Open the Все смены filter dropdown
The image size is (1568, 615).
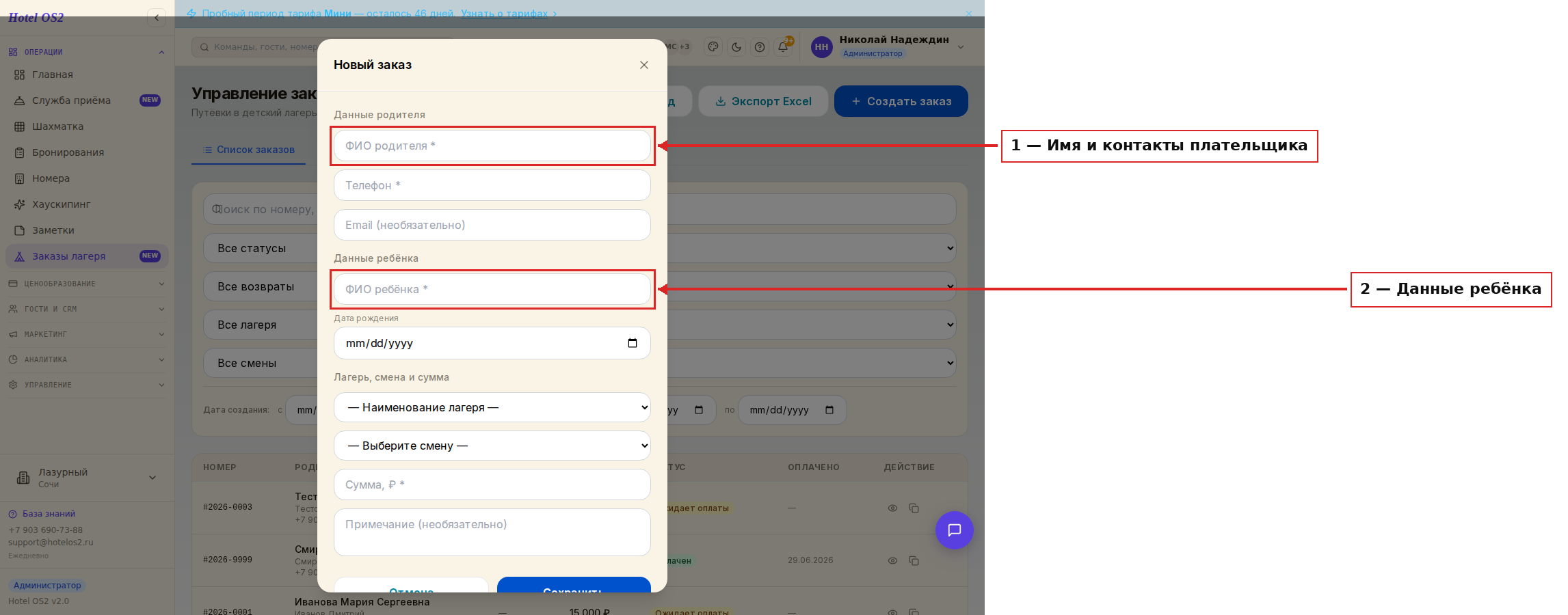580,363
